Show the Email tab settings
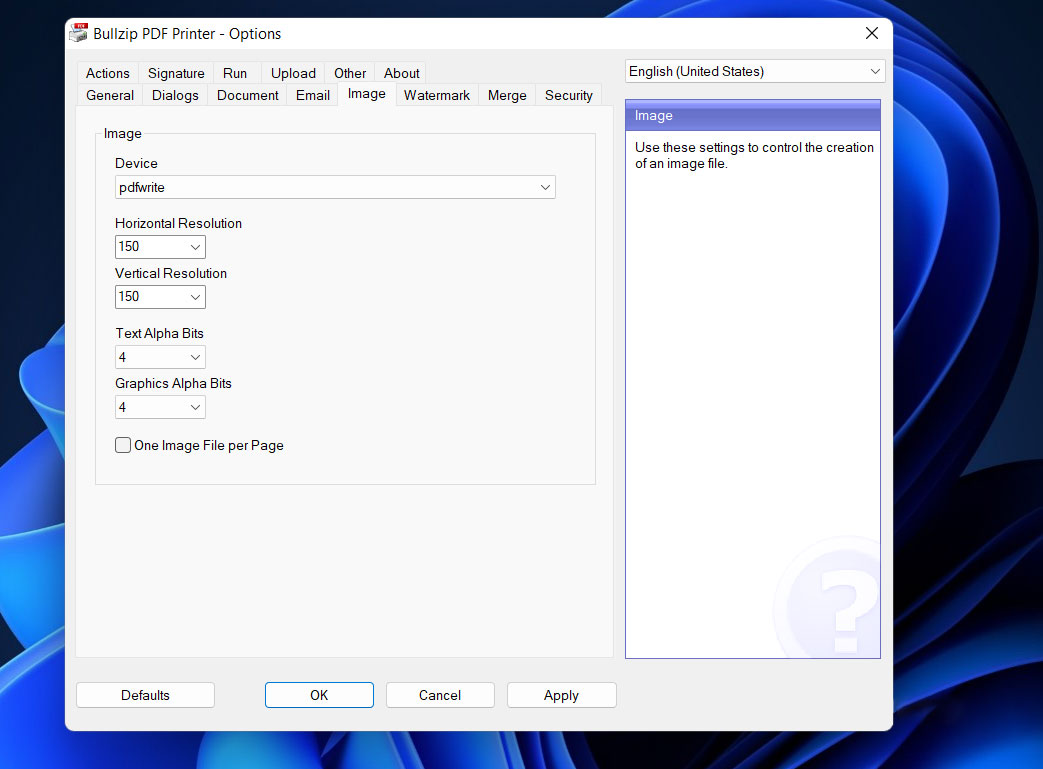Screen dimensions: 1043x769 tap(313, 96)
